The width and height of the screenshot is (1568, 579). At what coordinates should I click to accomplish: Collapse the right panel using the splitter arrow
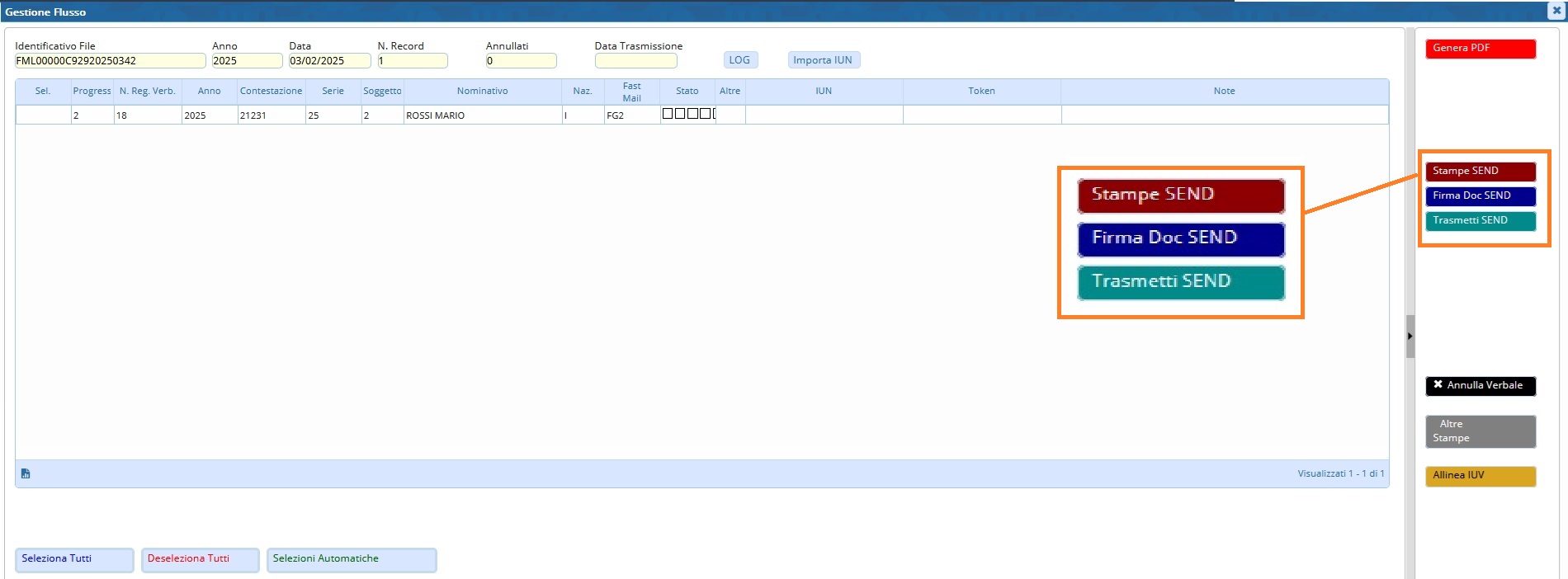click(1410, 336)
